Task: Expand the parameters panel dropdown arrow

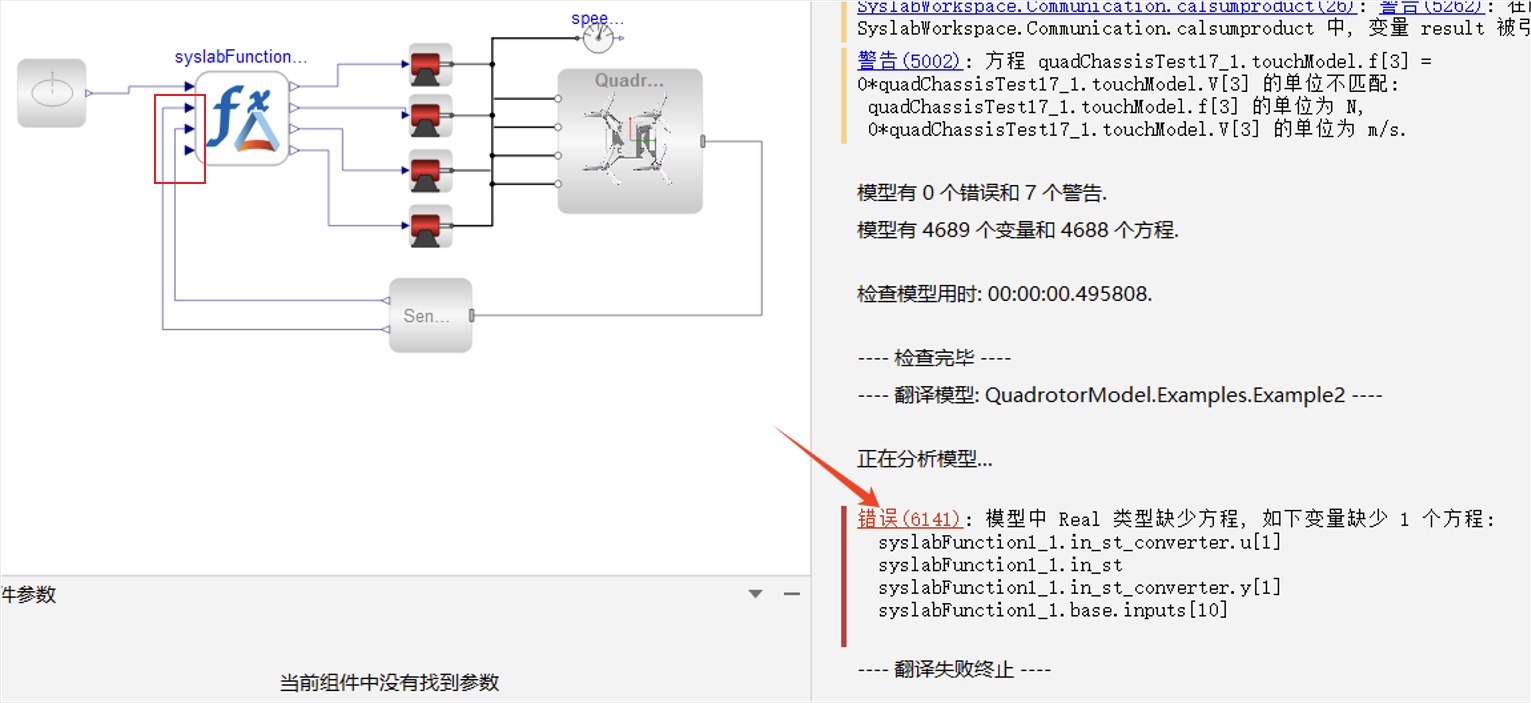Action: pos(757,594)
